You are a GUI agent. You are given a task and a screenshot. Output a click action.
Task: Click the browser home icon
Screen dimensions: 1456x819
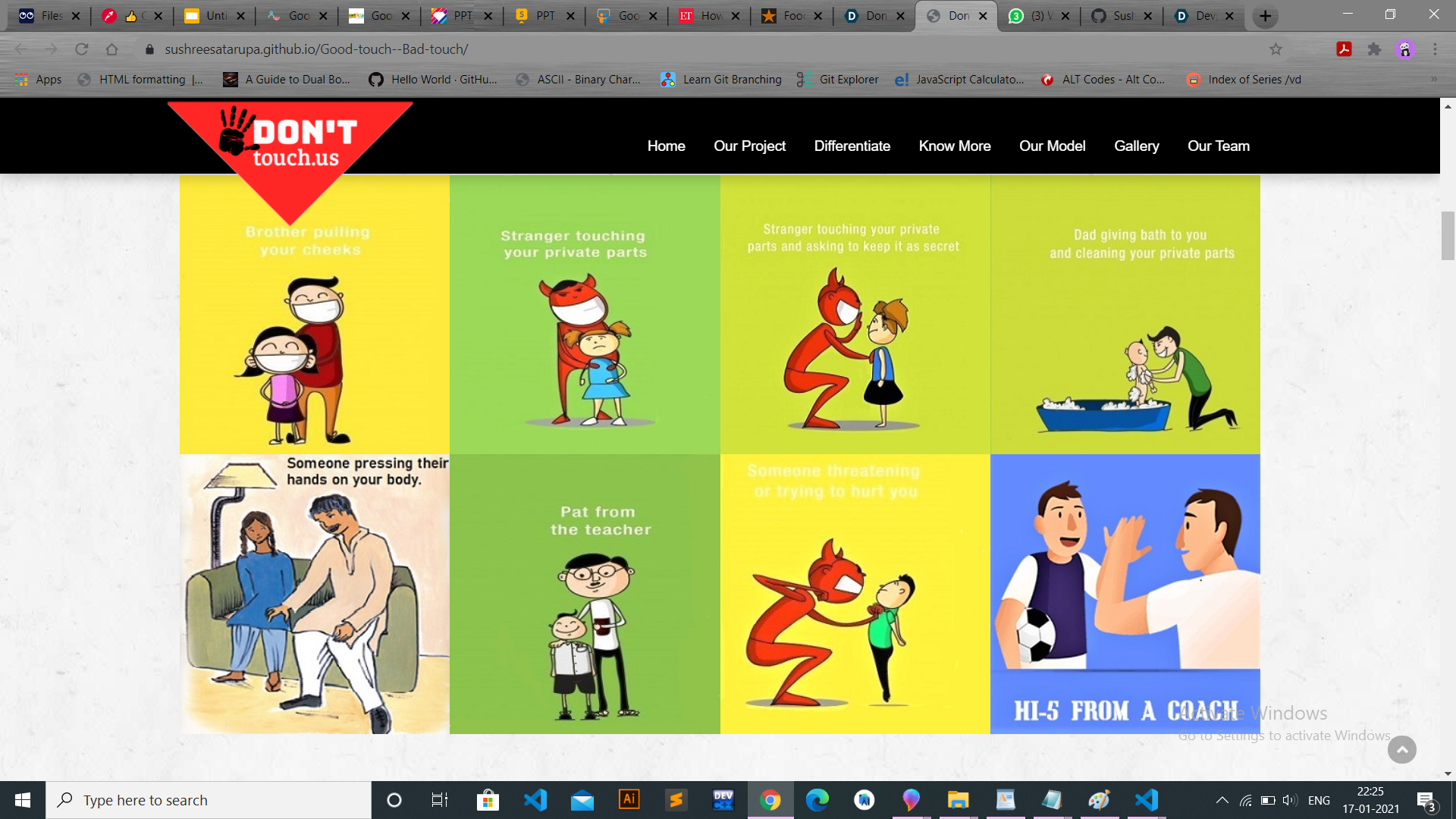pyautogui.click(x=111, y=49)
